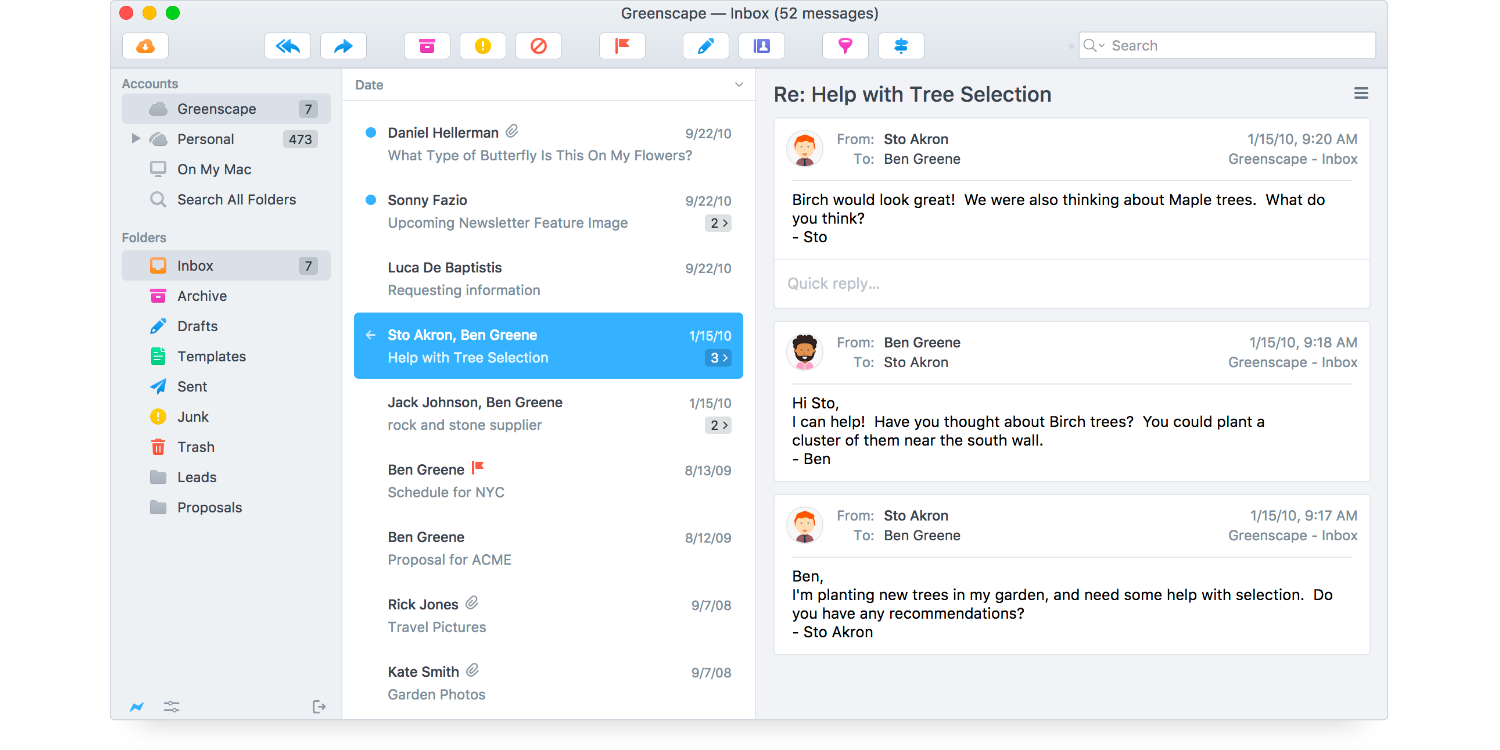Image resolution: width=1500 pixels, height=750 pixels.
Task: Select the Drafts folder in the sidebar
Action: click(197, 326)
